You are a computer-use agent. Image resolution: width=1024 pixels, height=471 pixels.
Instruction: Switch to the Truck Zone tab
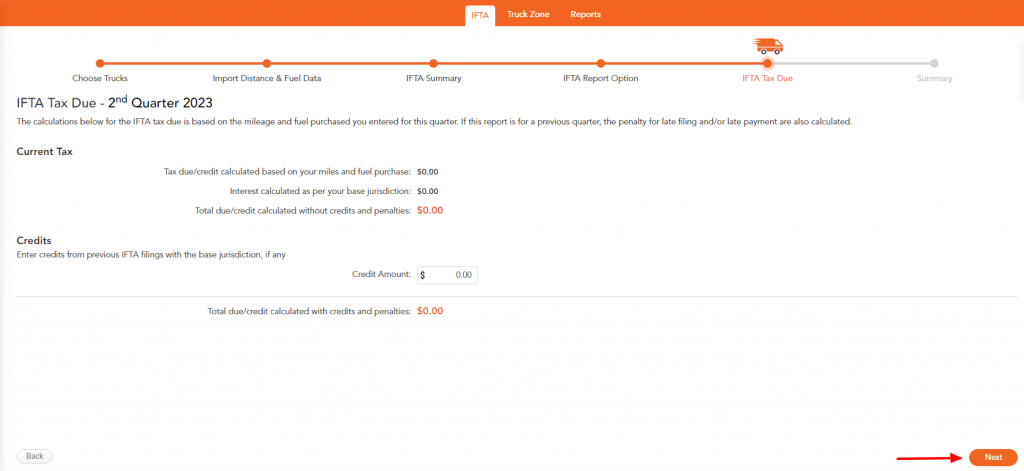click(x=528, y=14)
